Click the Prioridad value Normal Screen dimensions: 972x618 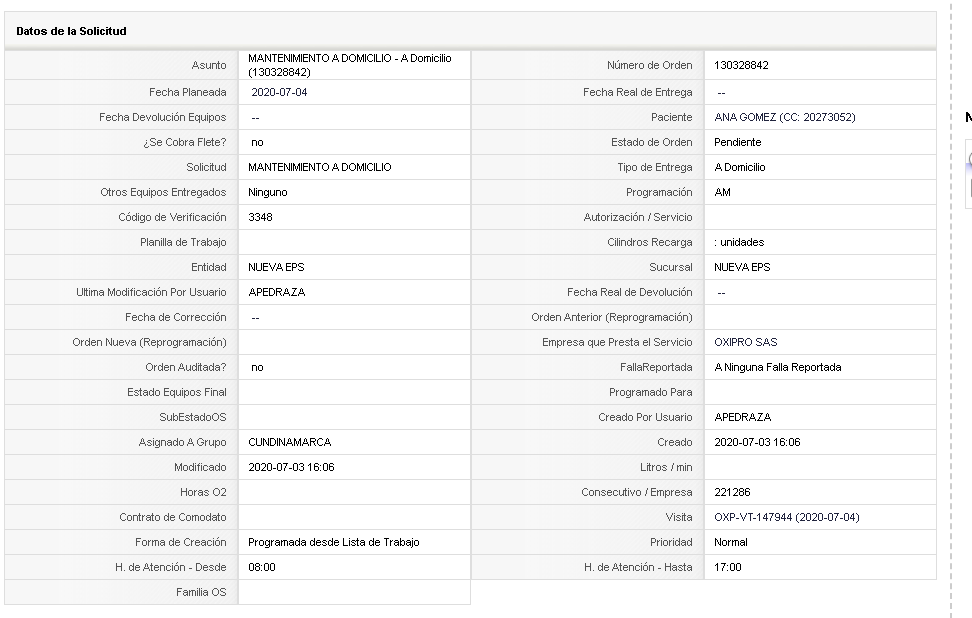730,542
